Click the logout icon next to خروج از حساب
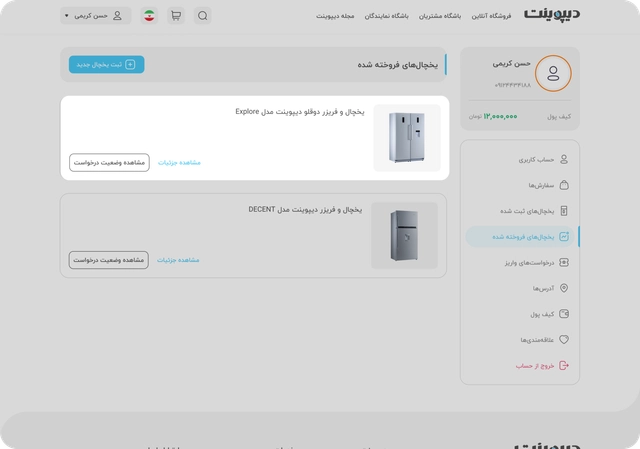 pos(564,365)
